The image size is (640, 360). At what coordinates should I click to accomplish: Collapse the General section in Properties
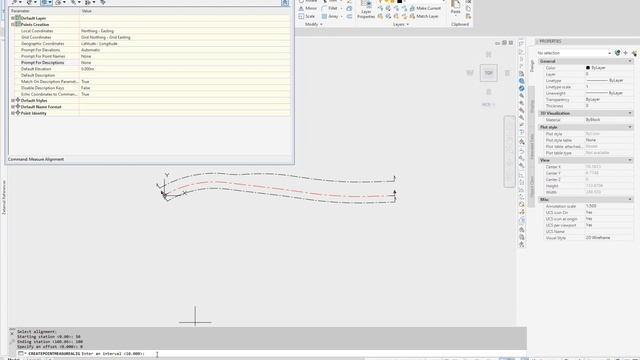pos(630,61)
